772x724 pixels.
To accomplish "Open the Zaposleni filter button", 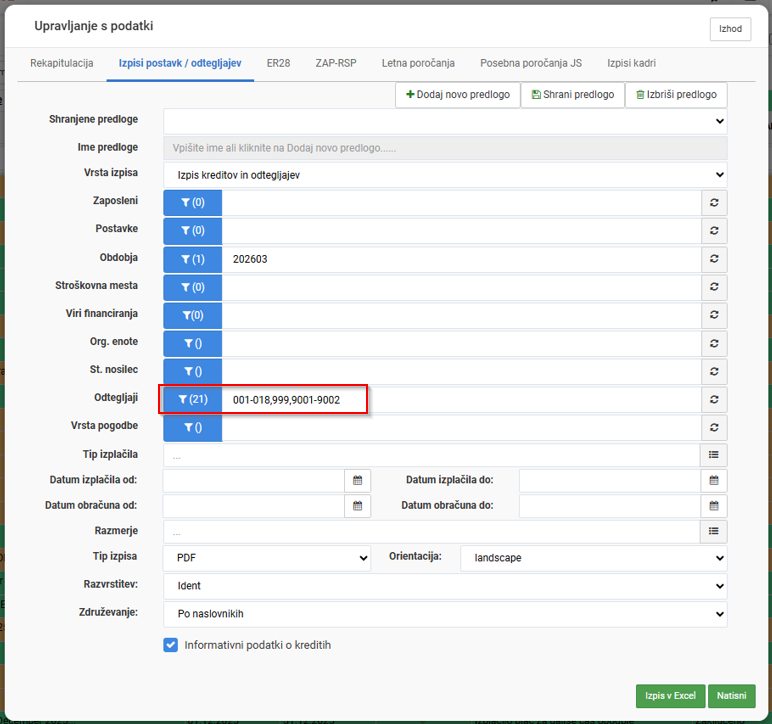I will tap(193, 202).
